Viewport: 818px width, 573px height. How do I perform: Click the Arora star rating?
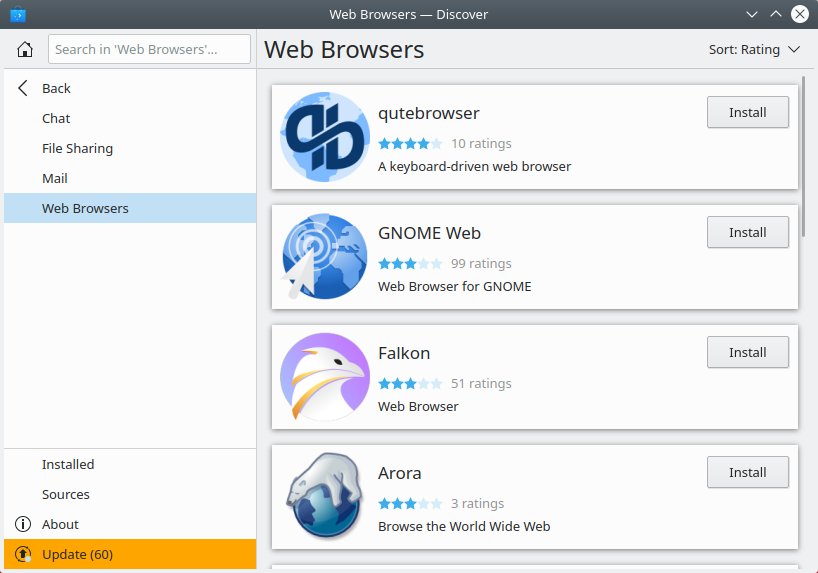pyautogui.click(x=410, y=504)
